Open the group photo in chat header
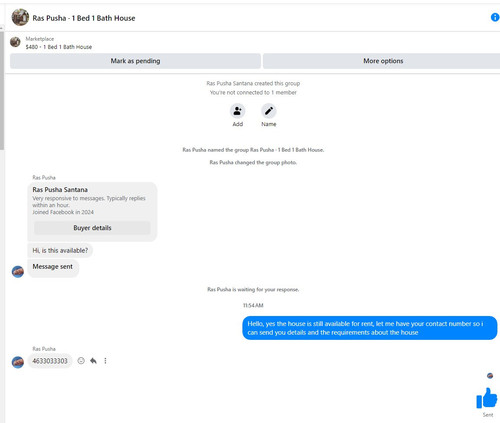 20,17
